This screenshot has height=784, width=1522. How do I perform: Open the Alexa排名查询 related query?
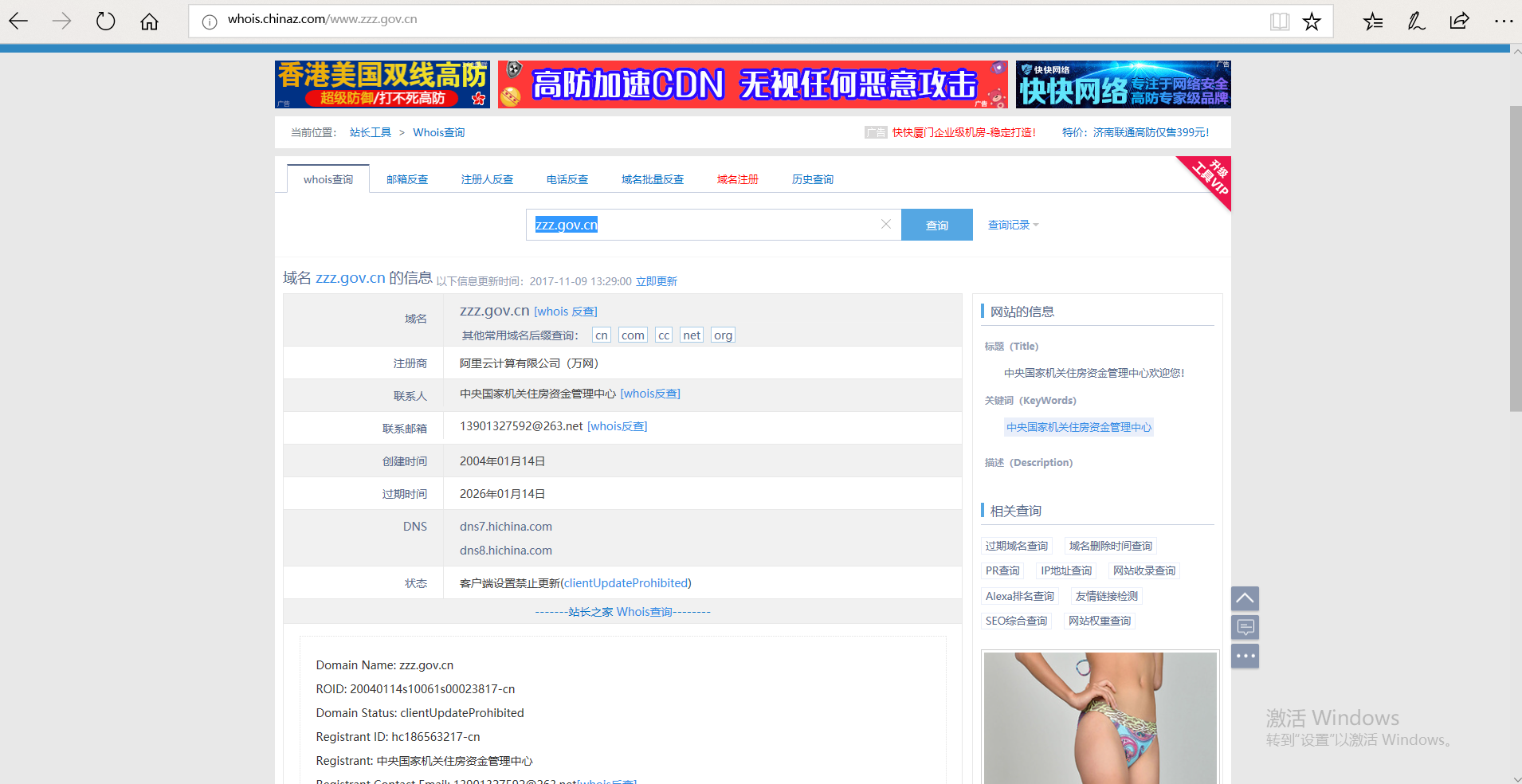pos(1020,596)
